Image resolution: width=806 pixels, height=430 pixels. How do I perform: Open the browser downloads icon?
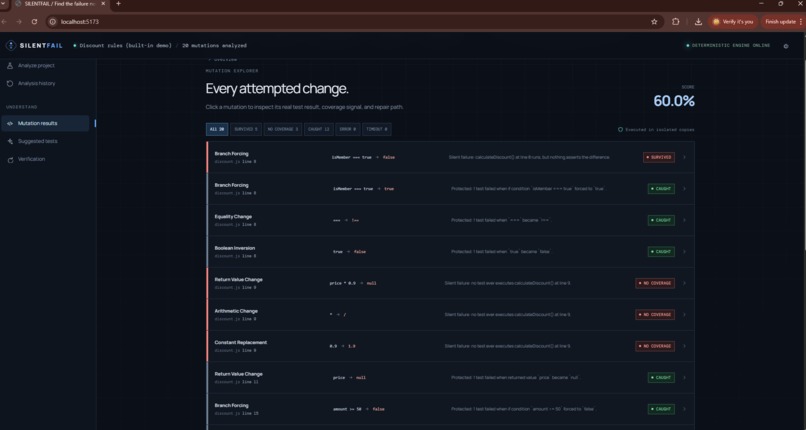[x=698, y=22]
